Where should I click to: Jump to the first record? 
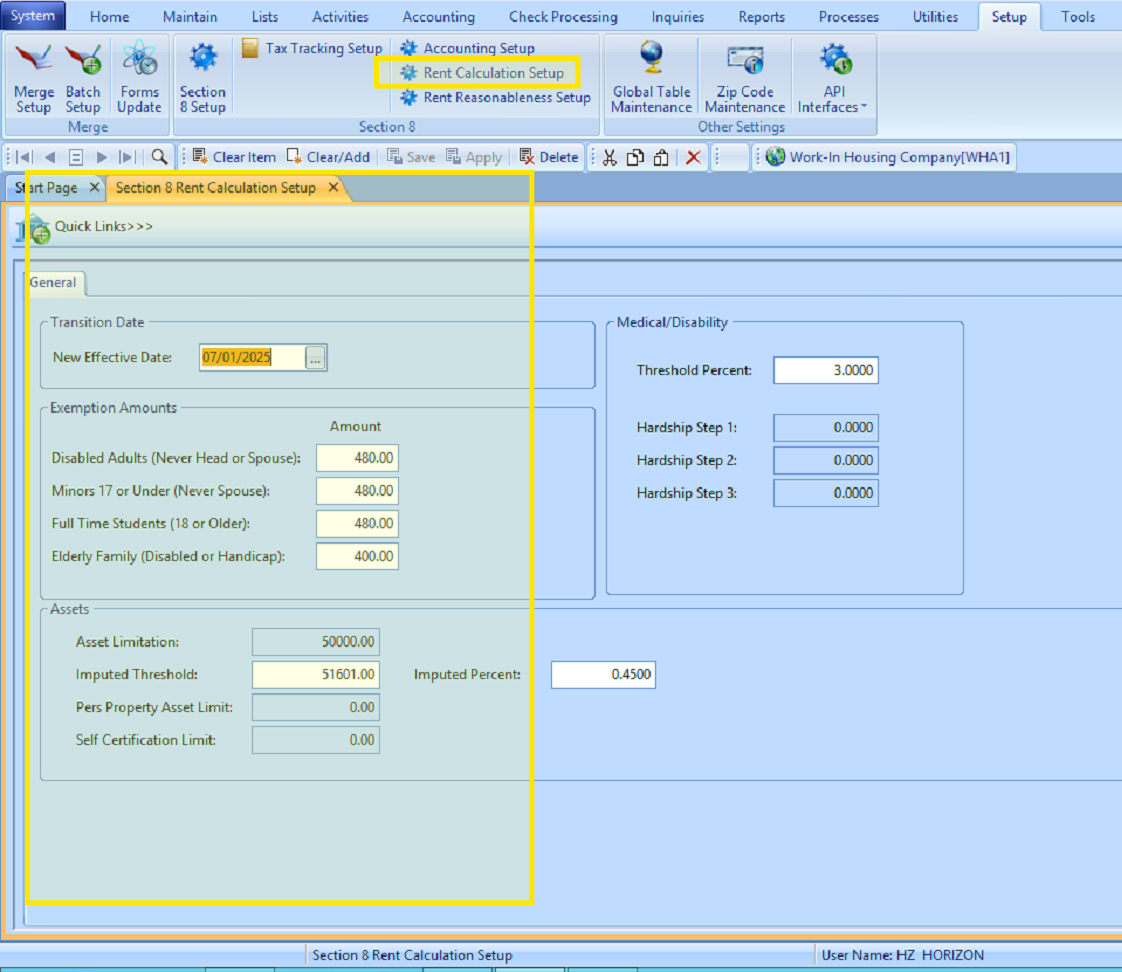coord(24,157)
